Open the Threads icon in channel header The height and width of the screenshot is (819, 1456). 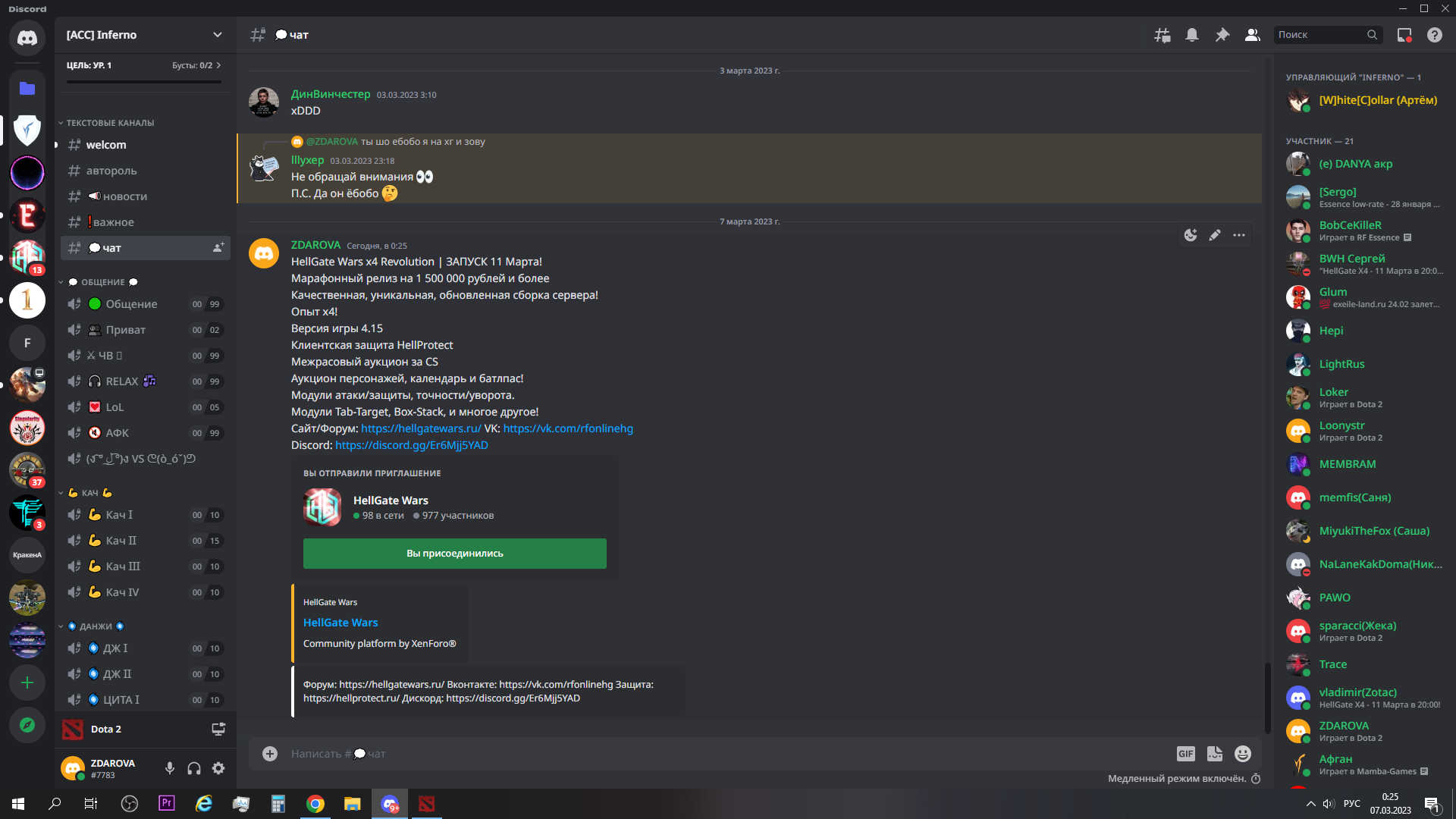[x=1162, y=35]
